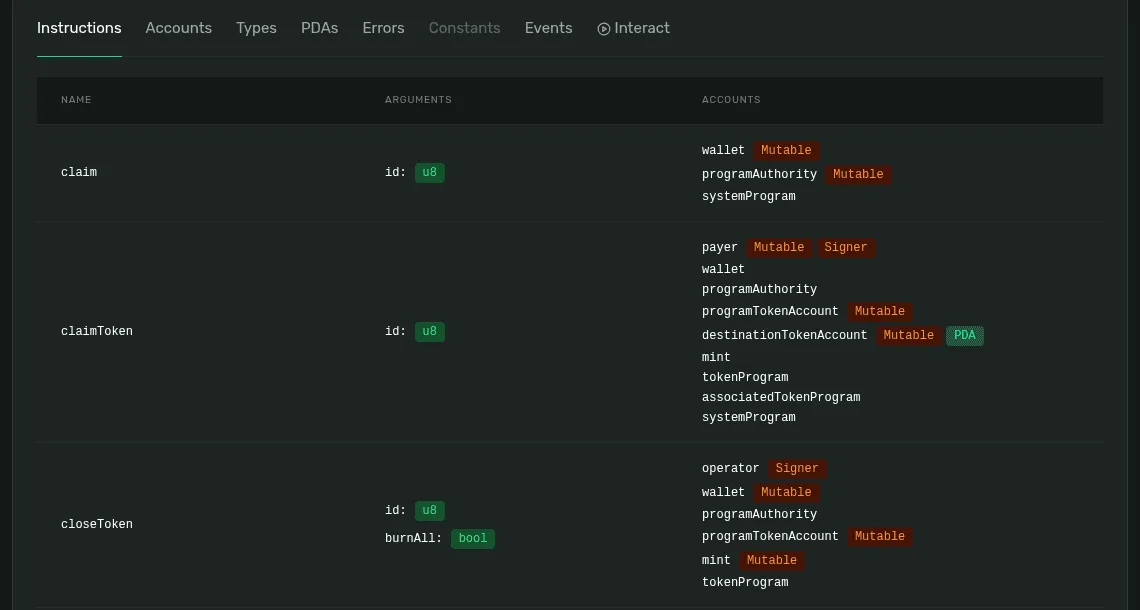
Task: Click Mutable badge next to closeToken wallet
Action: pos(786,492)
